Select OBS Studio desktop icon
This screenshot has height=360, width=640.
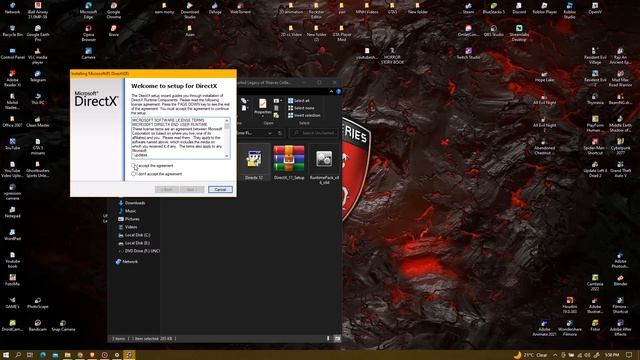(493, 31)
